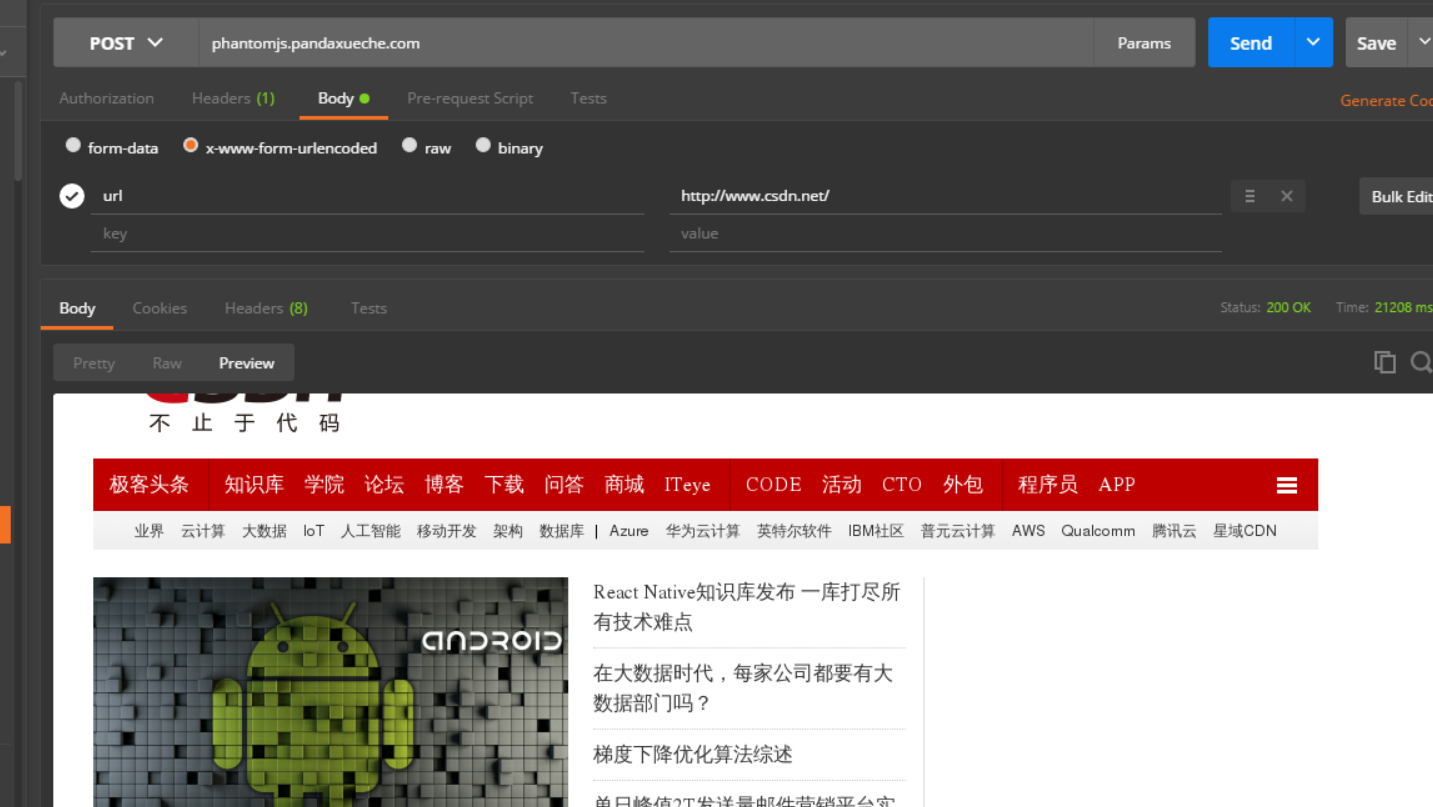This screenshot has height=807, width=1433.
Task: Click the Send button
Action: (x=1250, y=42)
